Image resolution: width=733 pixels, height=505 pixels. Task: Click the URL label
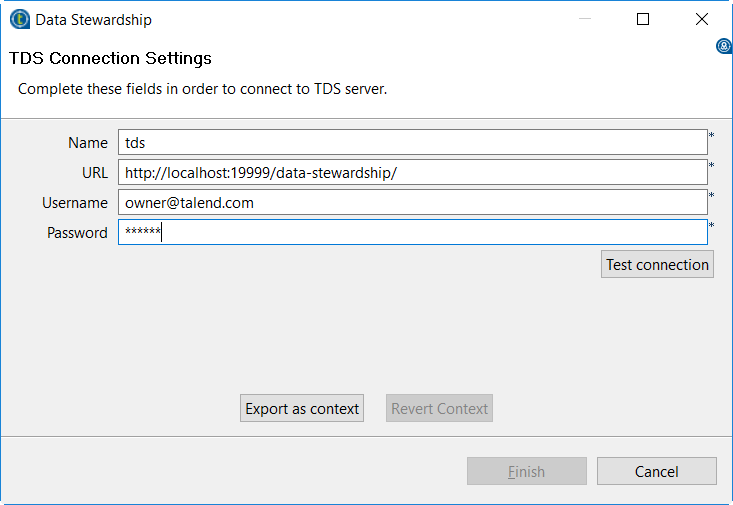point(94,173)
